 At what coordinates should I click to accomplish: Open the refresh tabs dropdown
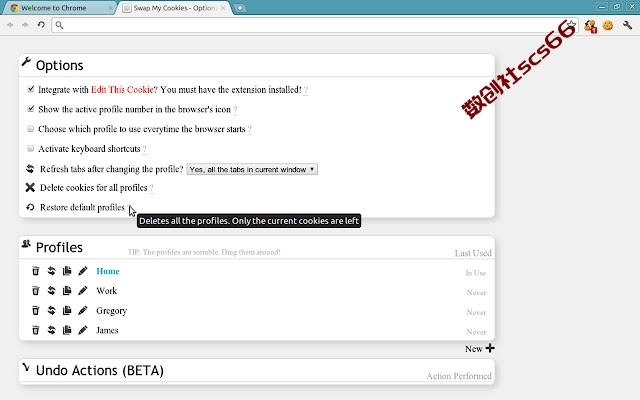252,169
